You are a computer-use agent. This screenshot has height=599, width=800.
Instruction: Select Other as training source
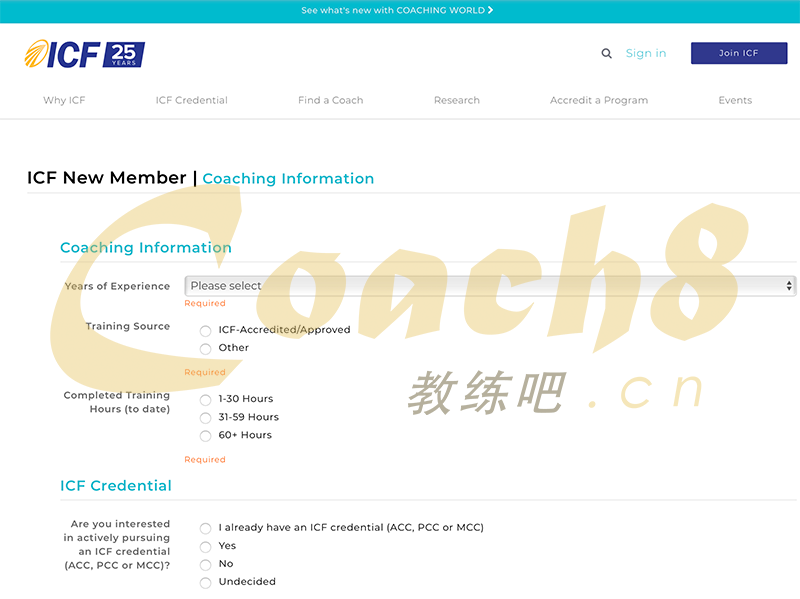pyautogui.click(x=206, y=349)
